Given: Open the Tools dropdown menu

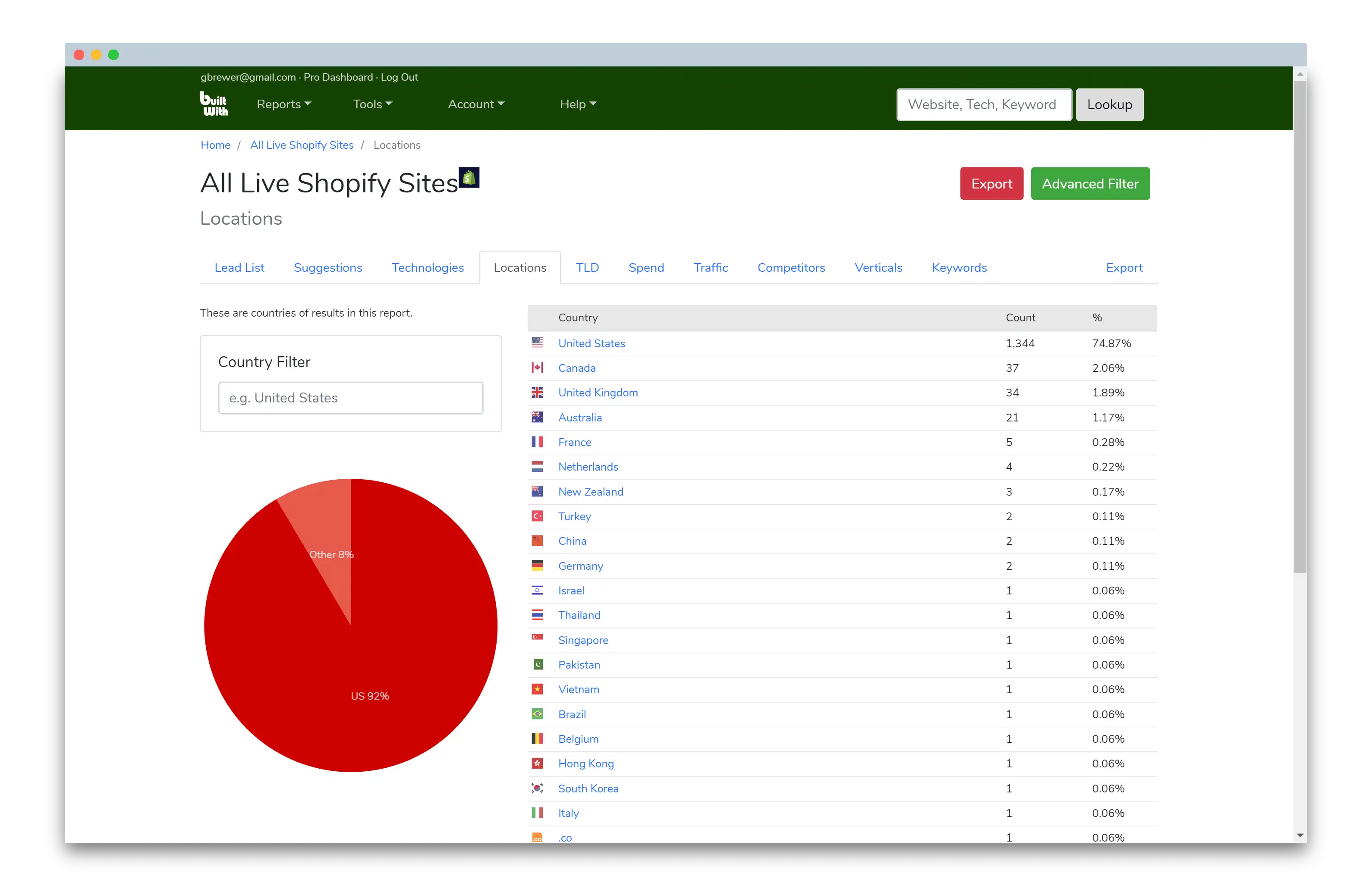Looking at the screenshot, I should (x=372, y=104).
